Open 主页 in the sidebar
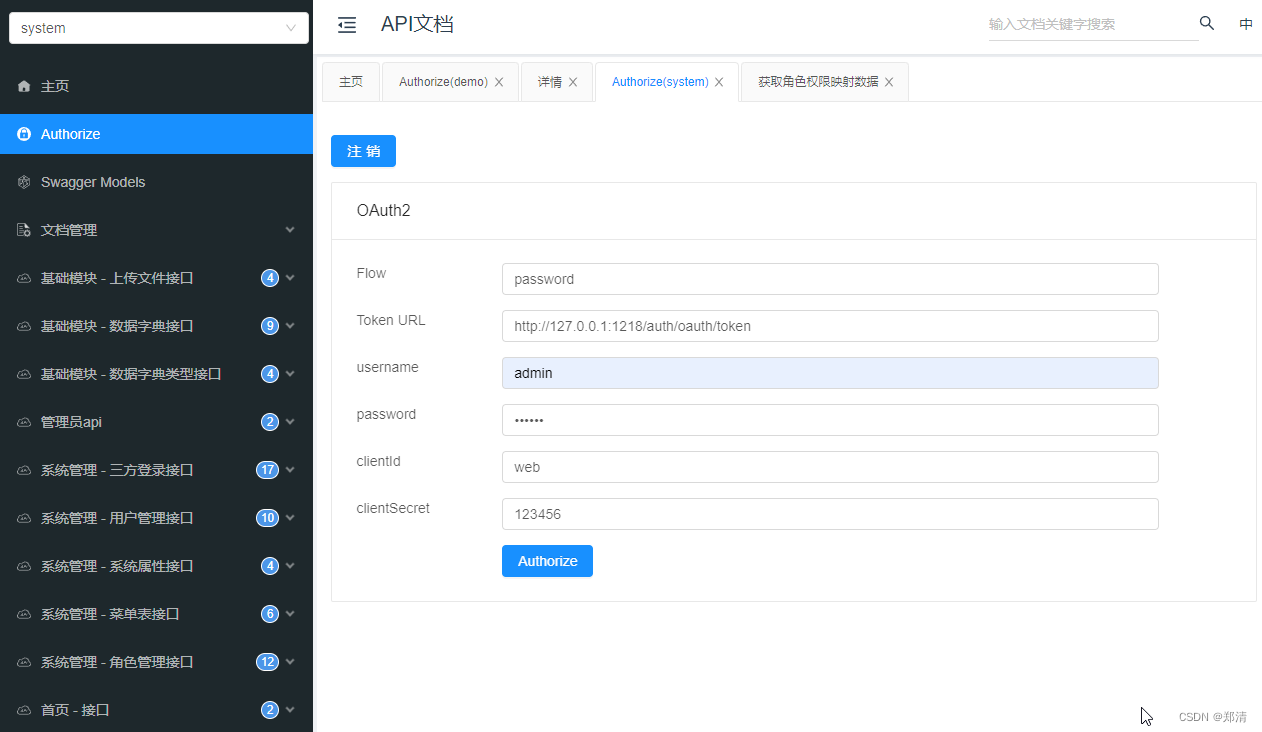The image size is (1262, 732). click(x=156, y=87)
